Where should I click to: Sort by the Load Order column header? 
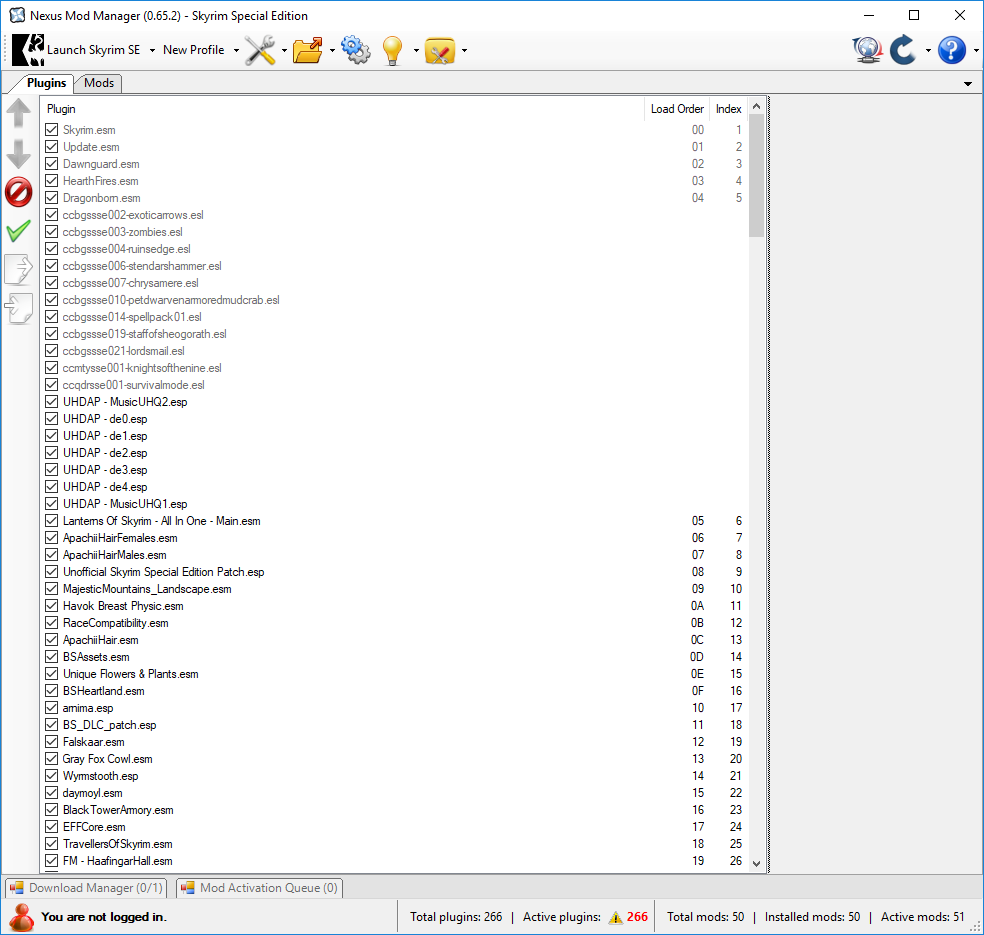[677, 109]
